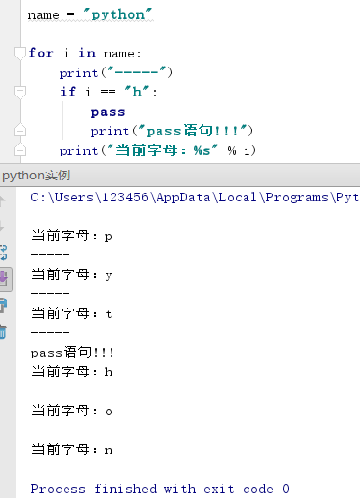Select the python实例 run tab
The width and height of the screenshot is (361, 499).
[x=36, y=175]
